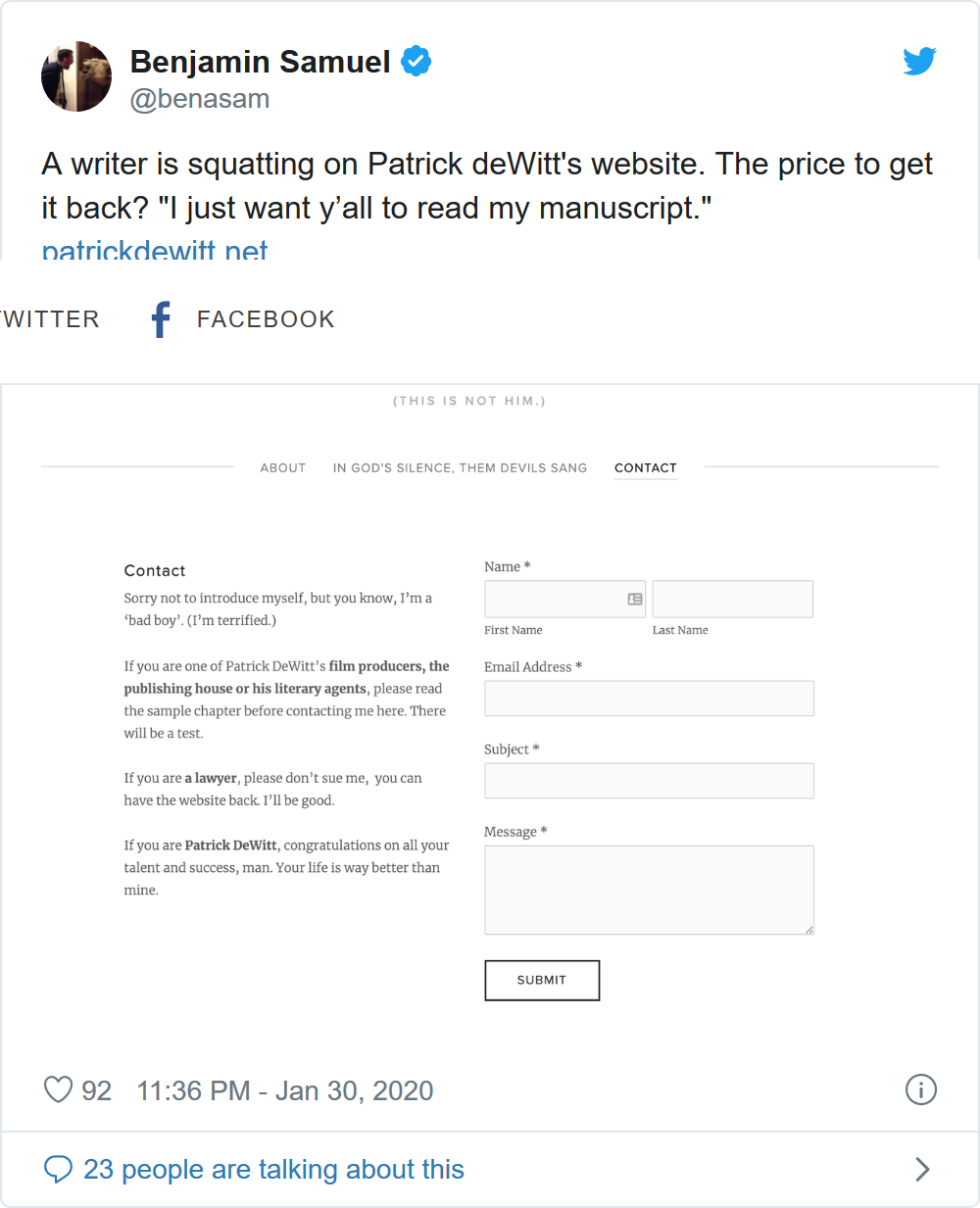Viewport: 980px width, 1208px height.
Task: Select the CONTACT menu item
Action: click(x=646, y=468)
